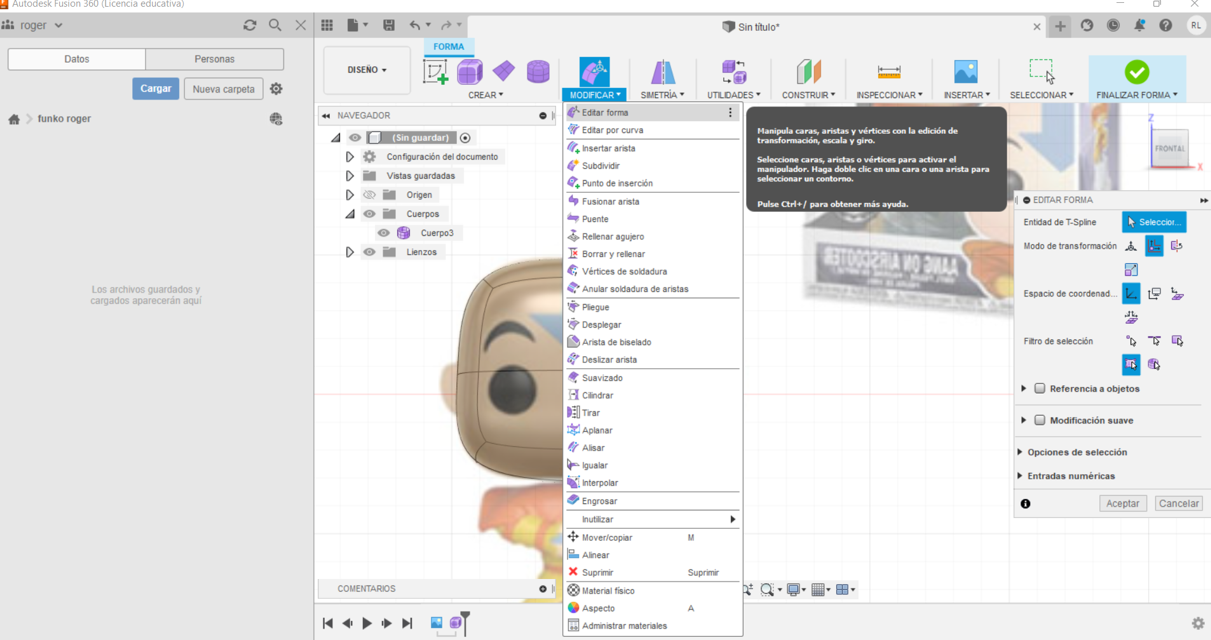Open timeline settings gear at bottom right
Screen dimensions: 1211x640
click(x=1198, y=623)
